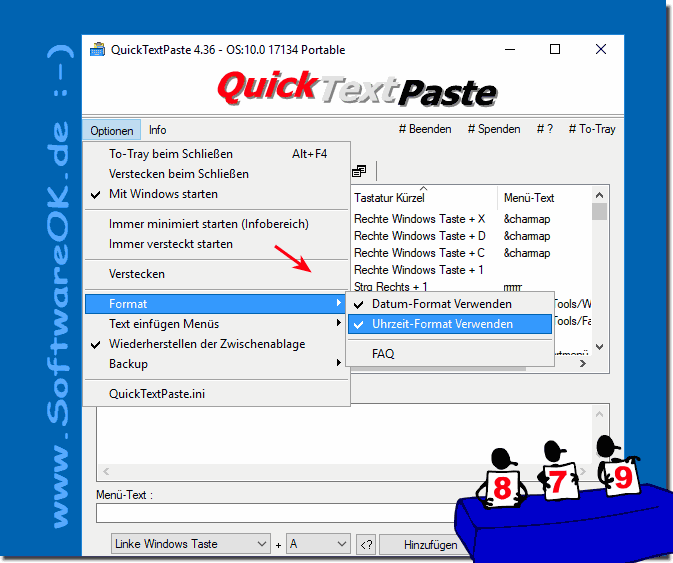Screen dimensions: 673x563
Task: Click the list's scroll-up arrow
Action: (x=600, y=195)
